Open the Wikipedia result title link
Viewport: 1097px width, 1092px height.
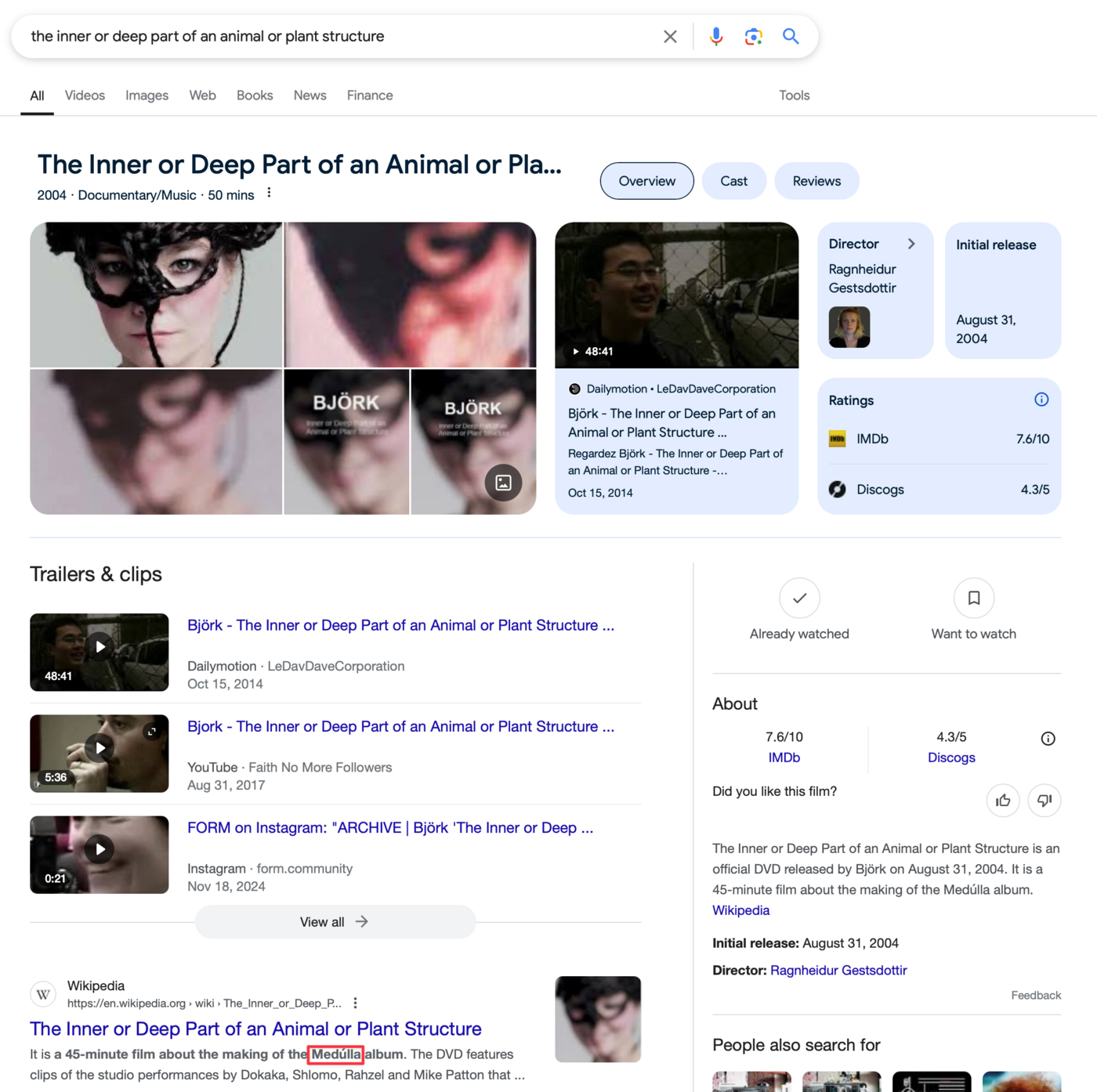click(255, 1029)
